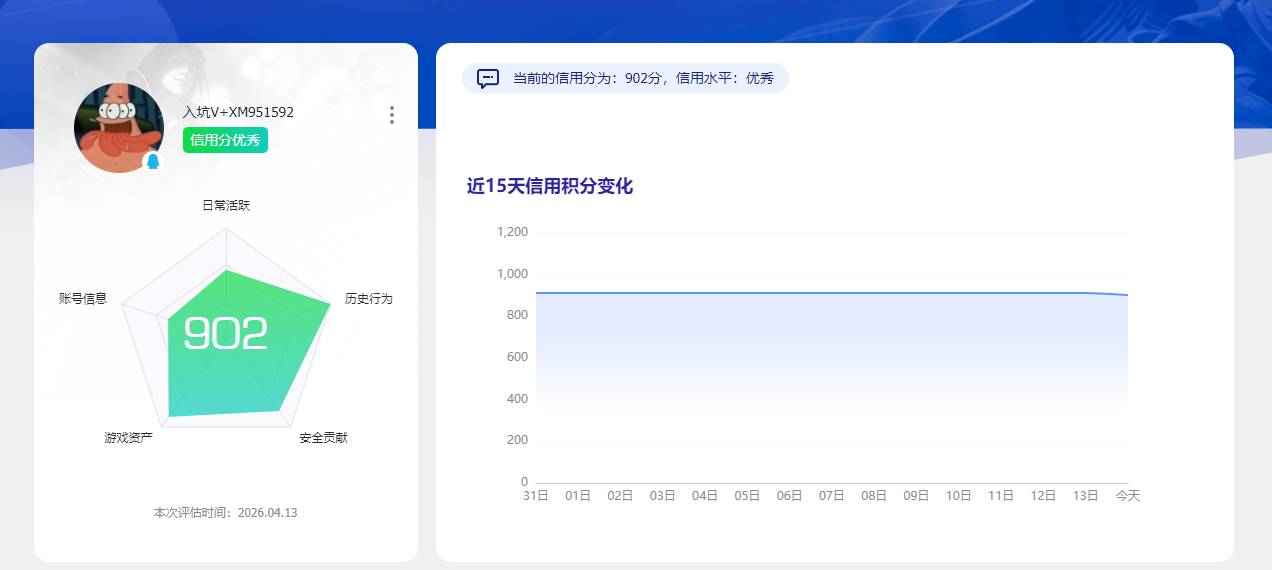Click the 01日 x-axis date label

pyautogui.click(x=578, y=496)
